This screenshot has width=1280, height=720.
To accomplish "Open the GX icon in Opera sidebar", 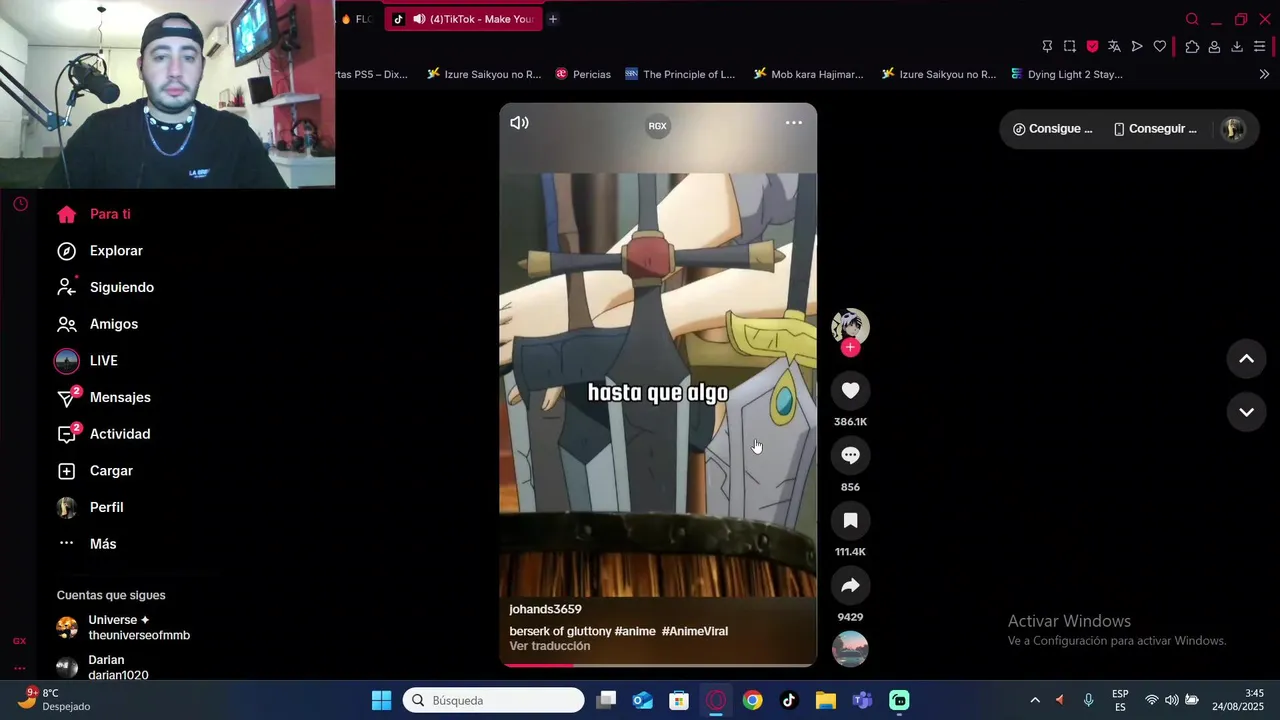I will pos(19,641).
